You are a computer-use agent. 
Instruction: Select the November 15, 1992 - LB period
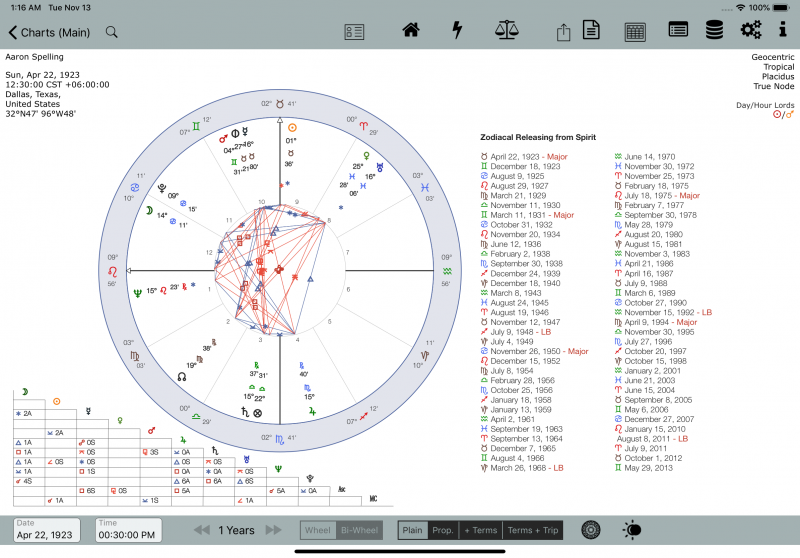[663, 313]
